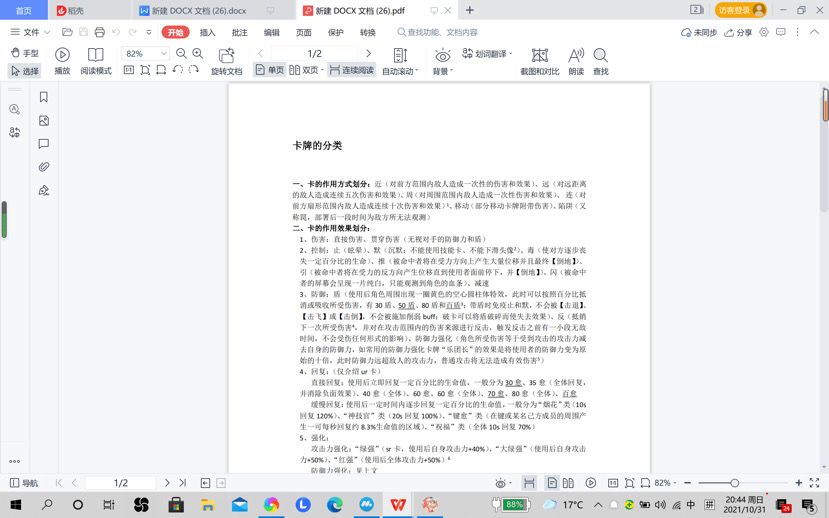Click the 旋转文档 rotate document icon

tap(226, 61)
